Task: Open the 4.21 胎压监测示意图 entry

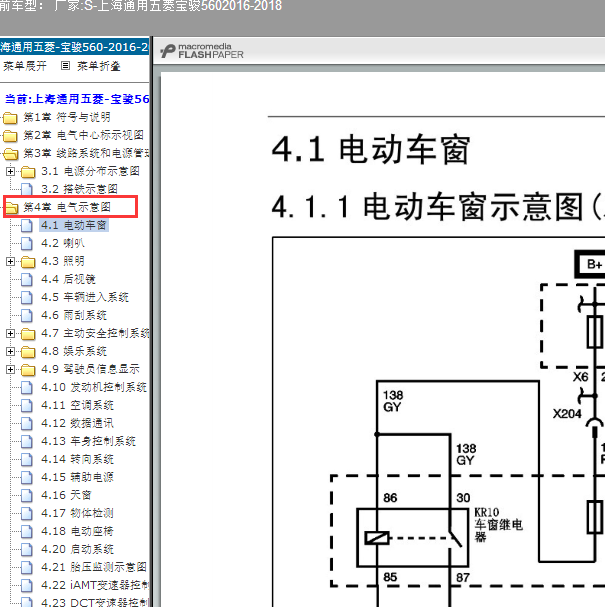Action: pyautogui.click(x=94, y=567)
